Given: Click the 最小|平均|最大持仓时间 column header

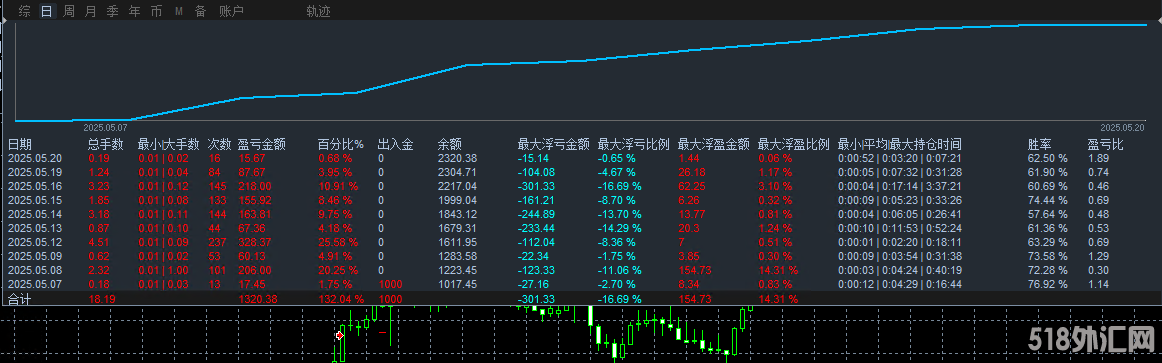Looking at the screenshot, I should point(900,144).
